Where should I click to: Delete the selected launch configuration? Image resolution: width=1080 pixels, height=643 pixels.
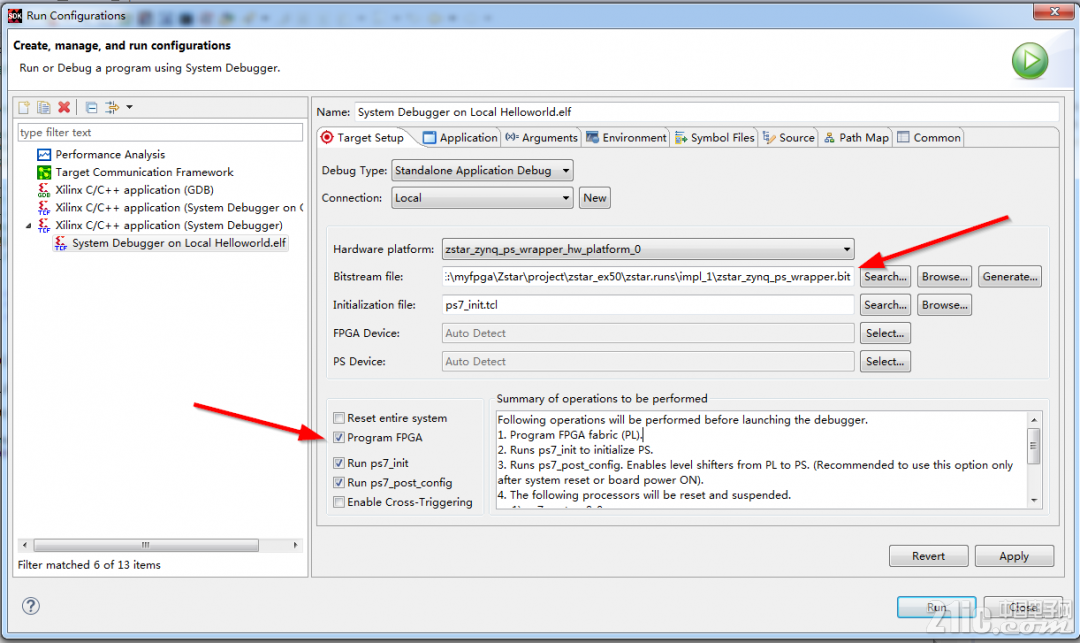(x=64, y=107)
